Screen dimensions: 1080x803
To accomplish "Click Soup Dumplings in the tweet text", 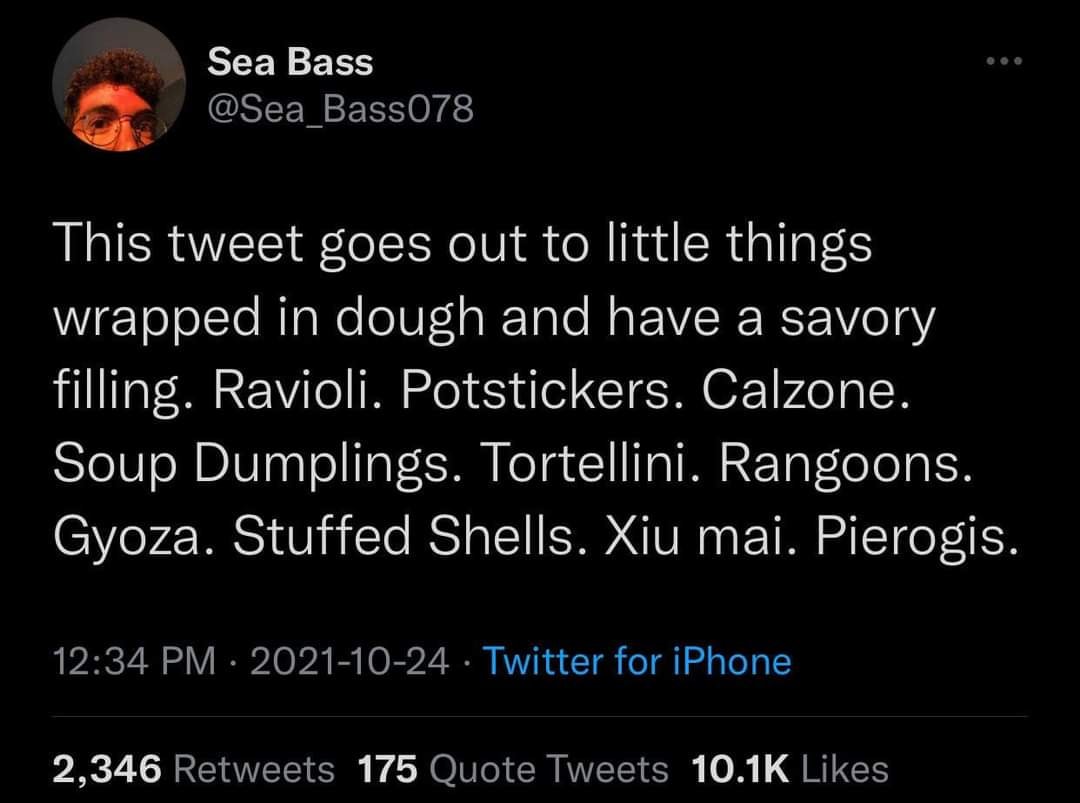I will pyautogui.click(x=259, y=464).
